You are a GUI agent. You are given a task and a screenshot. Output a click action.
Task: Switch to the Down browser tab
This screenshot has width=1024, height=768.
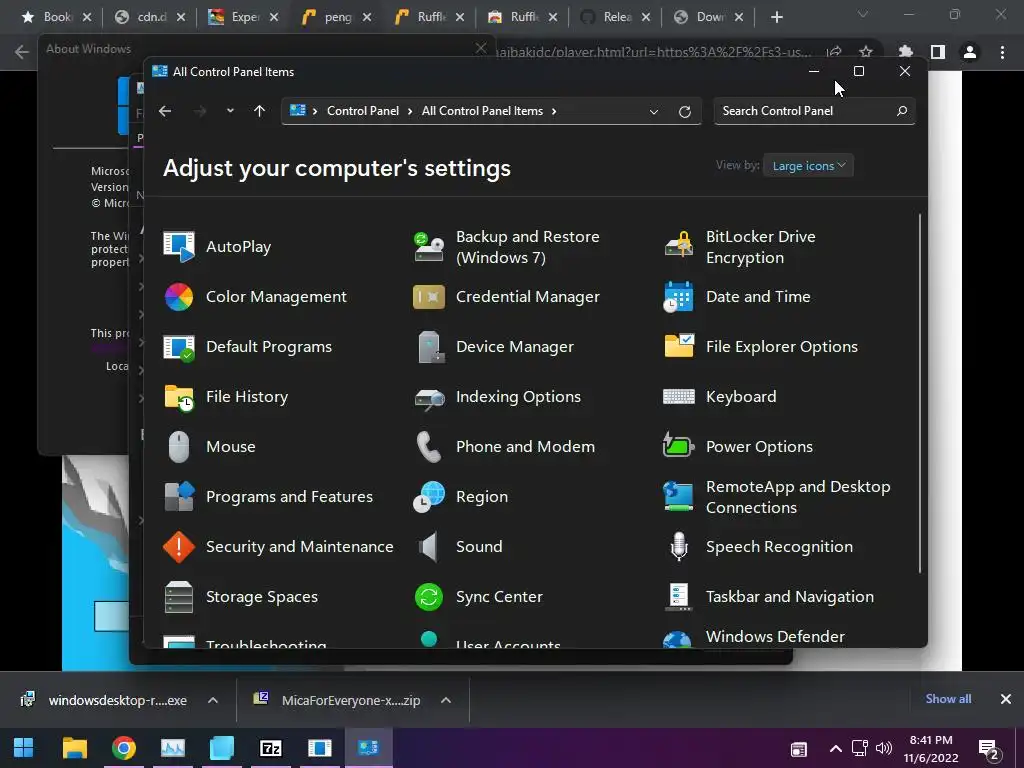coord(709,17)
